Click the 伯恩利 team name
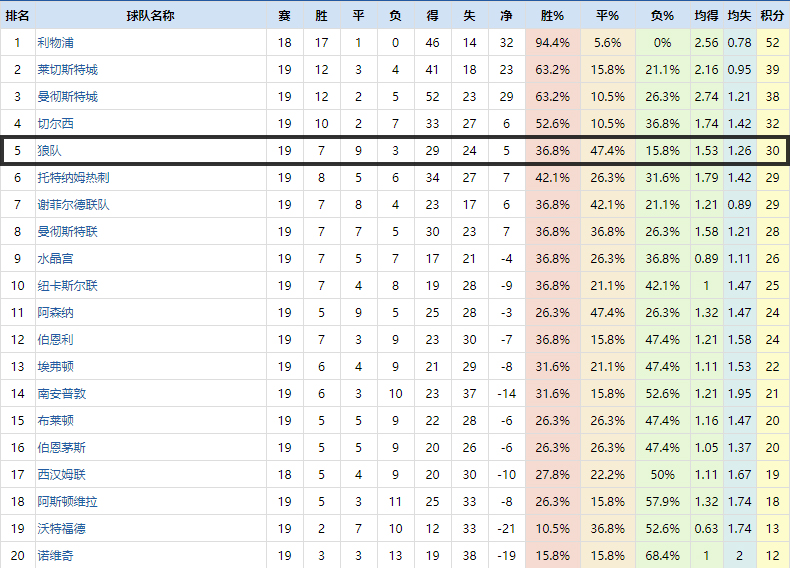790x568 pixels. 55,340
